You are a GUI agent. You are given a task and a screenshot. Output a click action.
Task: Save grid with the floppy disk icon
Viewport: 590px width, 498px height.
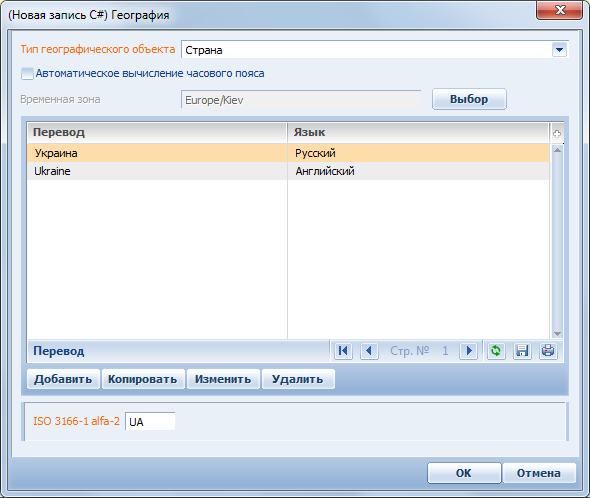[x=522, y=351]
